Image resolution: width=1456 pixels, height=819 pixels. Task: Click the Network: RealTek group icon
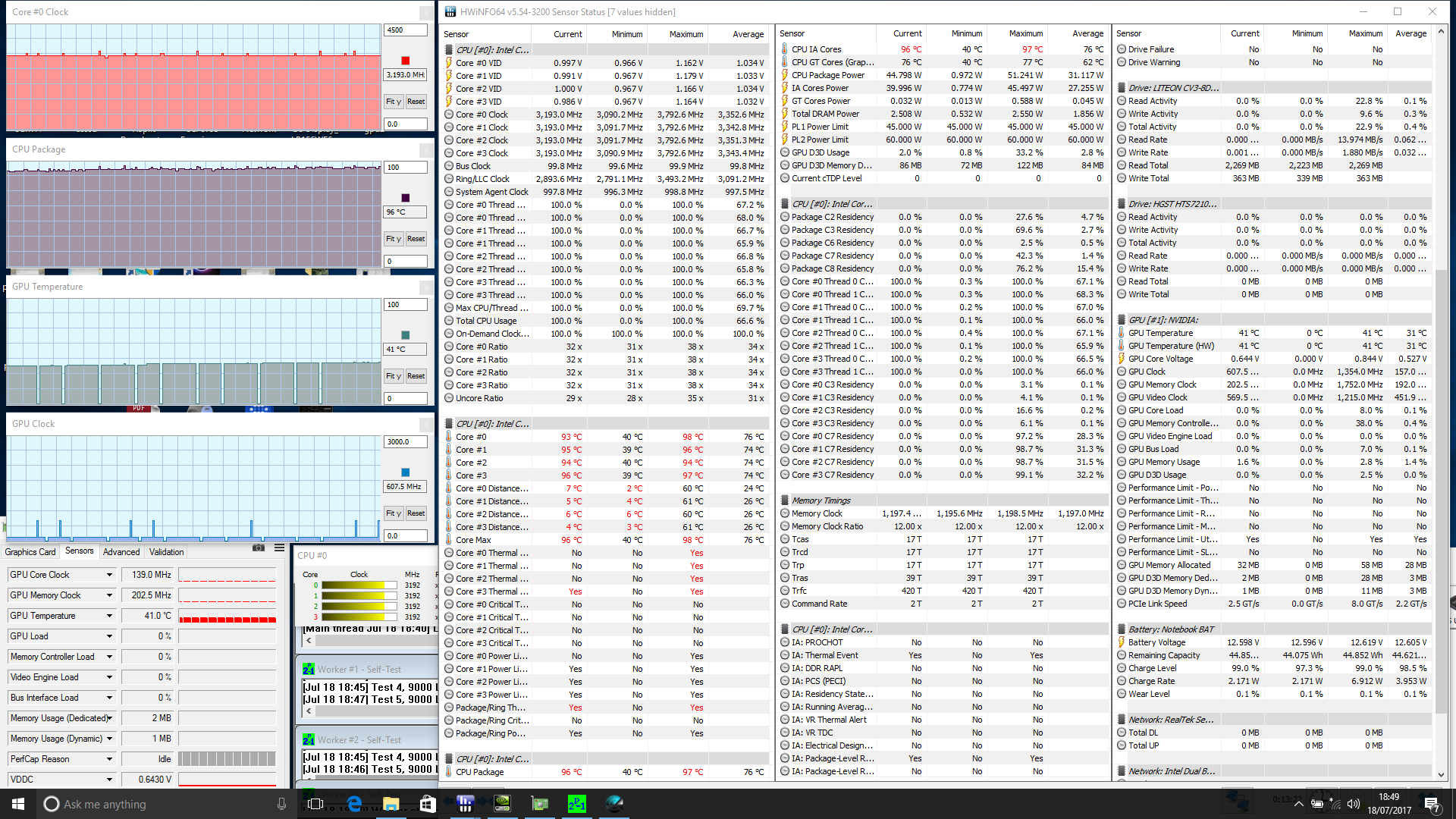pos(1122,720)
